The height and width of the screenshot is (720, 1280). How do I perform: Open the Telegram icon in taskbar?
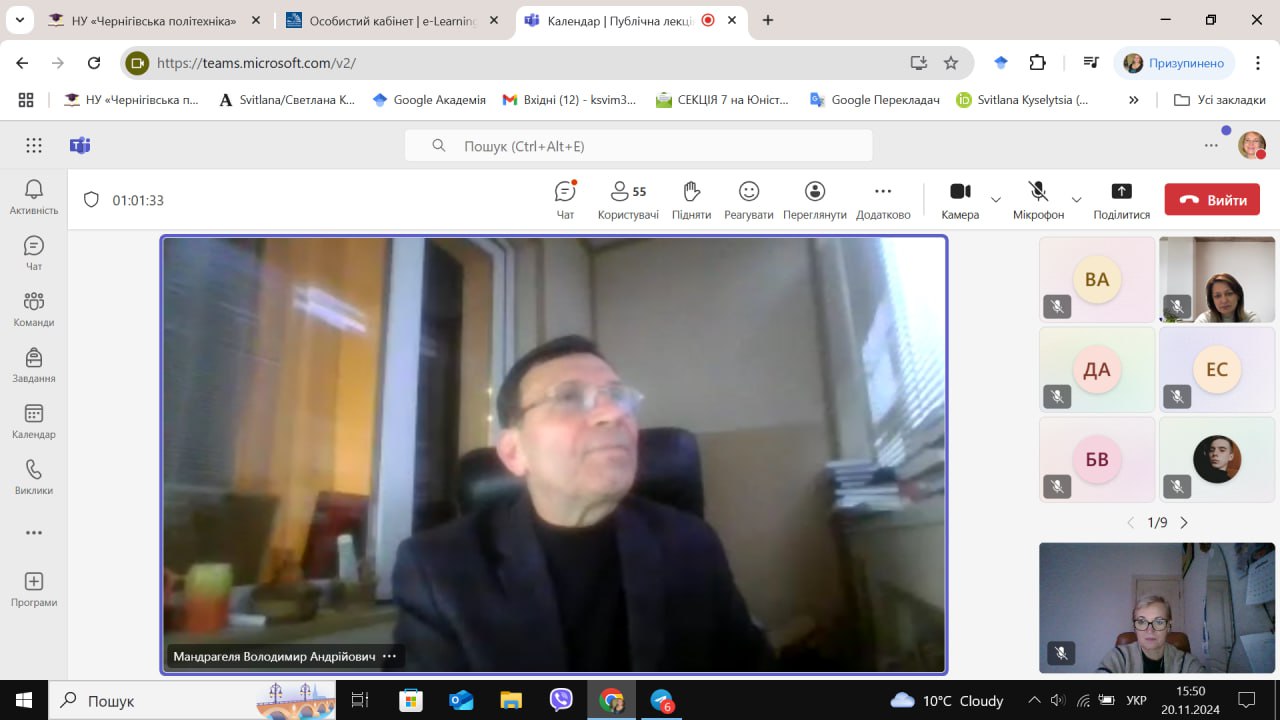click(661, 700)
